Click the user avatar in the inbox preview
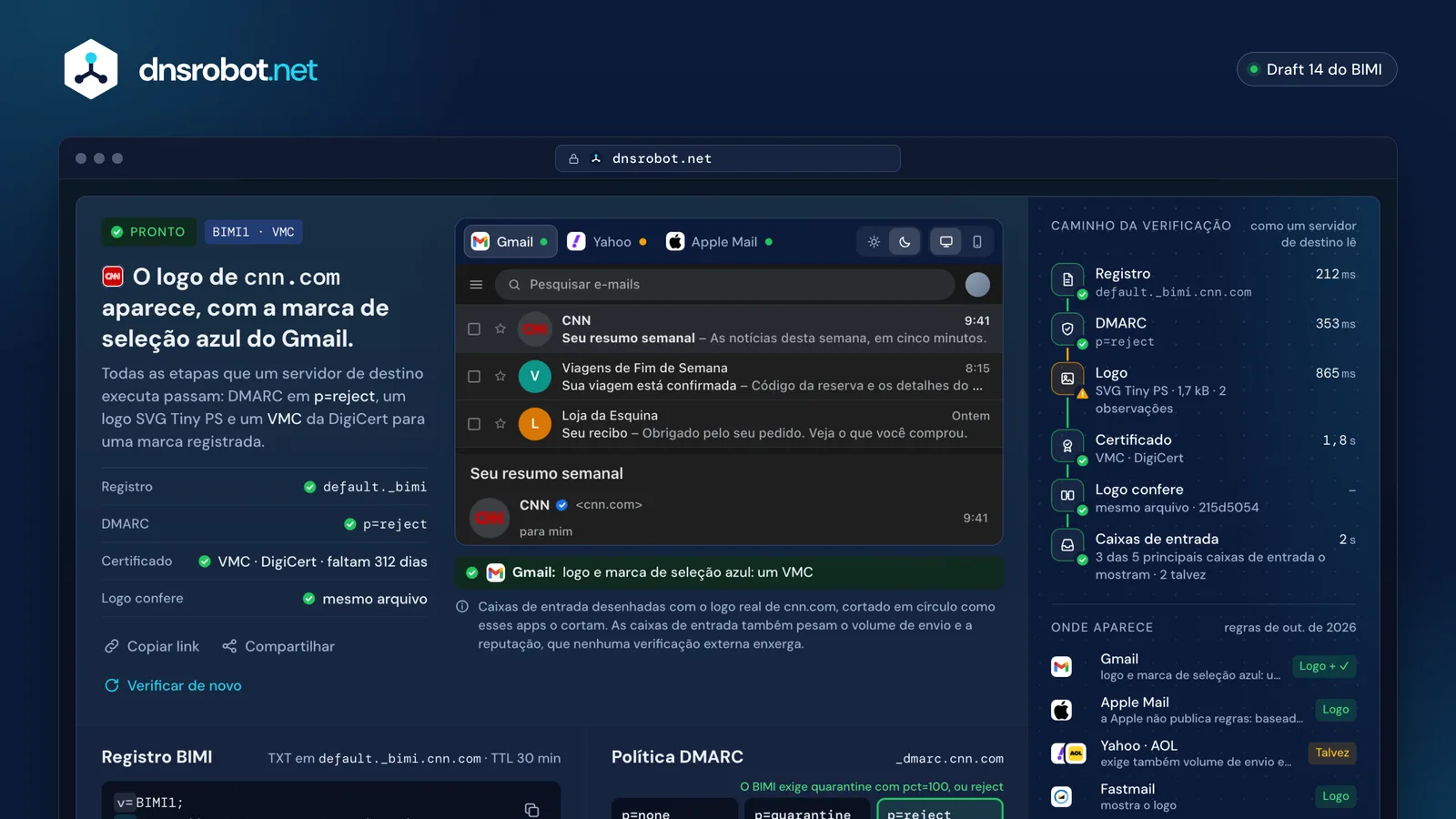 coord(977,285)
